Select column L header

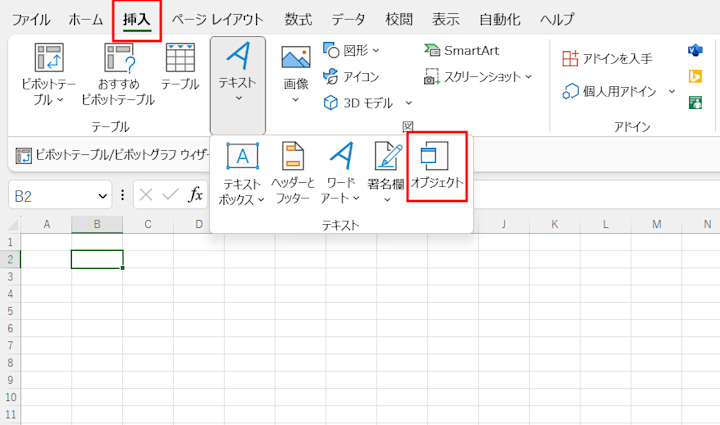click(606, 224)
